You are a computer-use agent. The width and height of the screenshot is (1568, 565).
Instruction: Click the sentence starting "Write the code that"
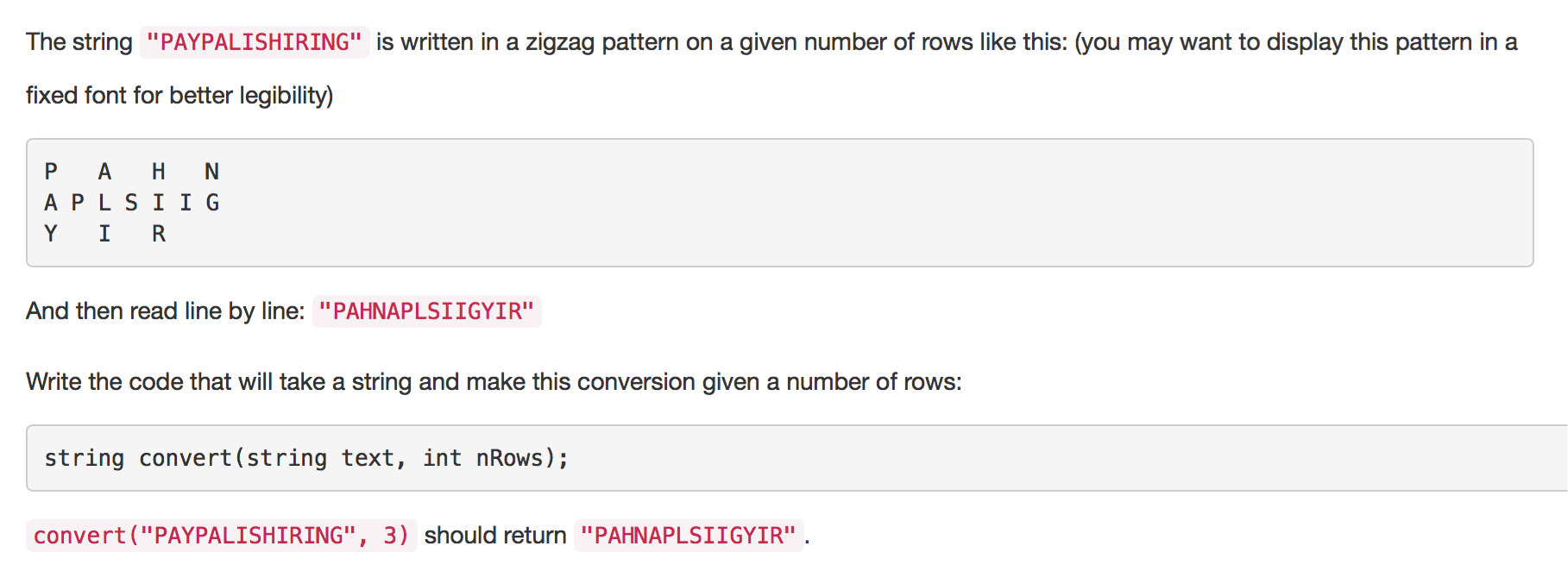pos(494,382)
